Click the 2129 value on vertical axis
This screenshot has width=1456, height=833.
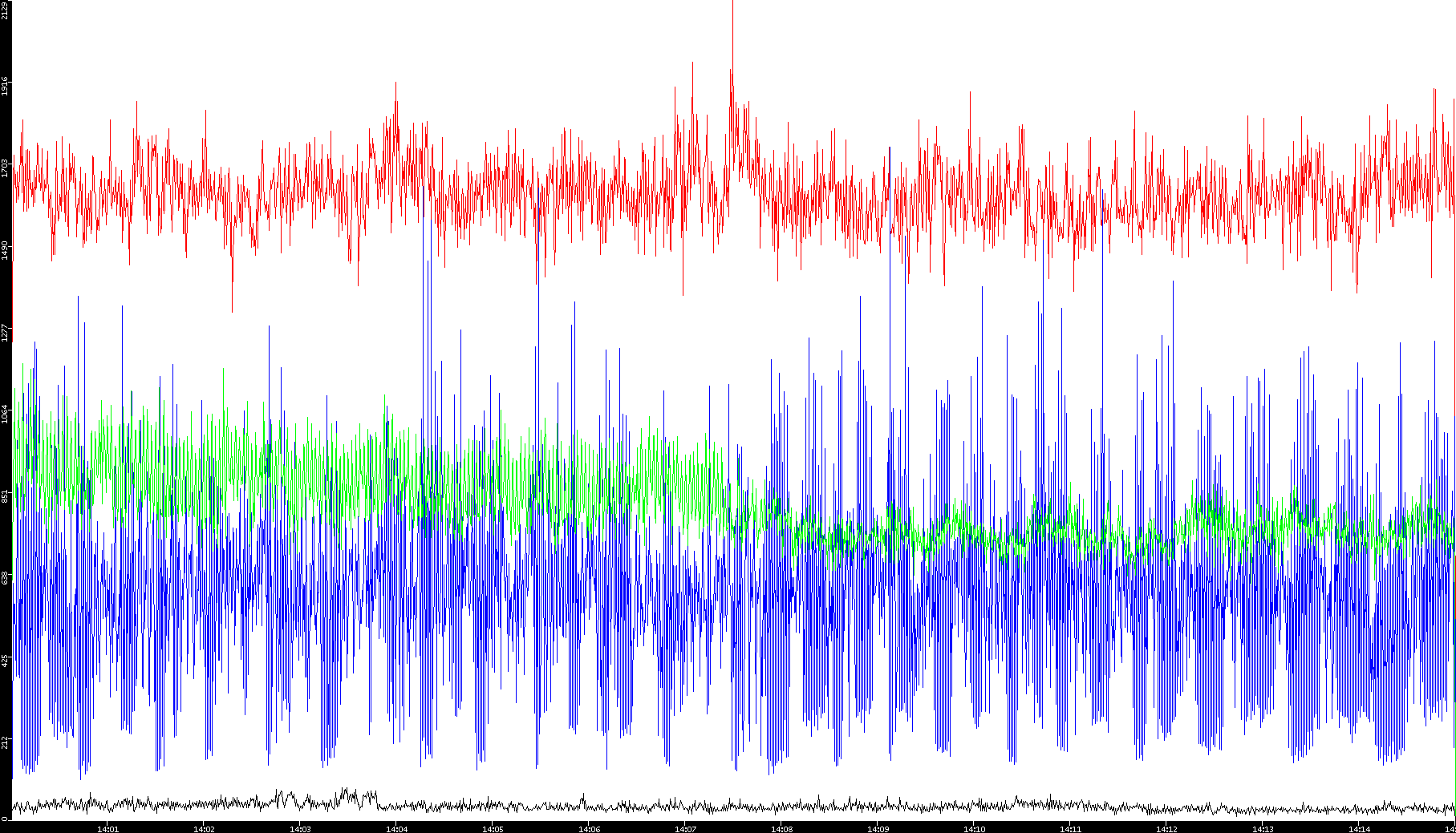[x=5, y=10]
